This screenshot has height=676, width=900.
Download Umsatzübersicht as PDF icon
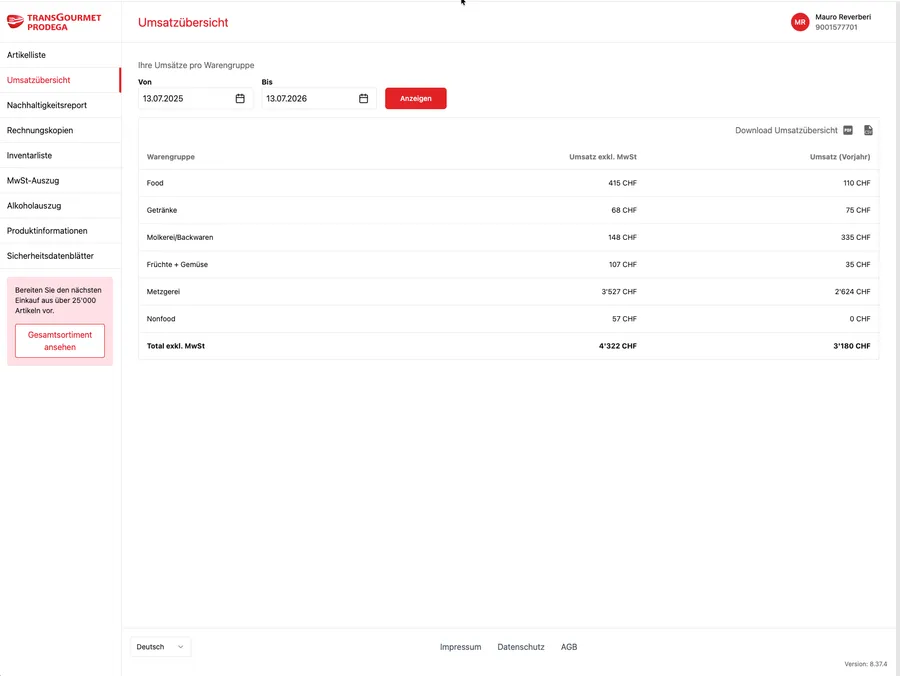tap(848, 130)
